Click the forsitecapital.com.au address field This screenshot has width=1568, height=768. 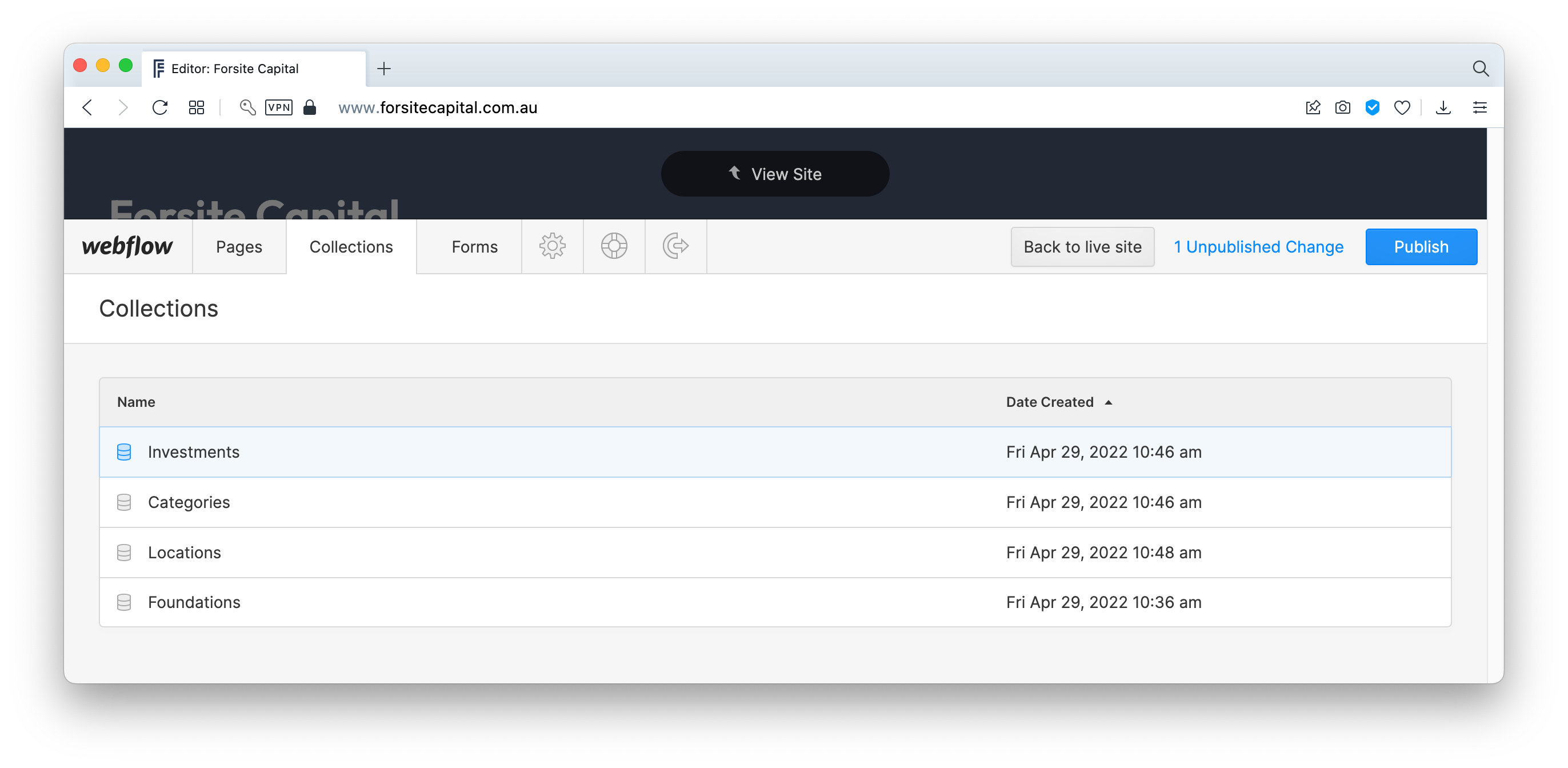(x=438, y=108)
